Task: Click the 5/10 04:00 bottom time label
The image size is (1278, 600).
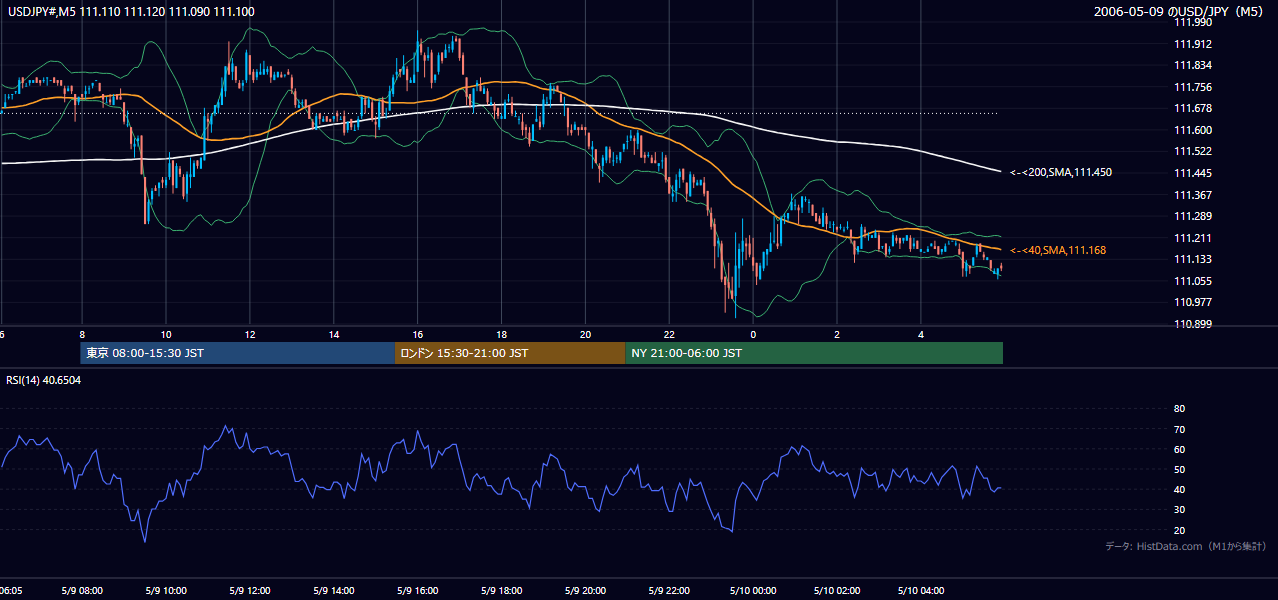Action: point(921,591)
